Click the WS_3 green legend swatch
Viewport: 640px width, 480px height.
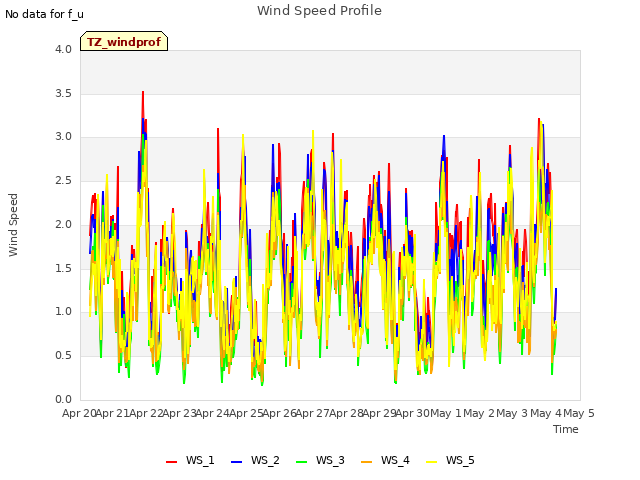click(301, 462)
